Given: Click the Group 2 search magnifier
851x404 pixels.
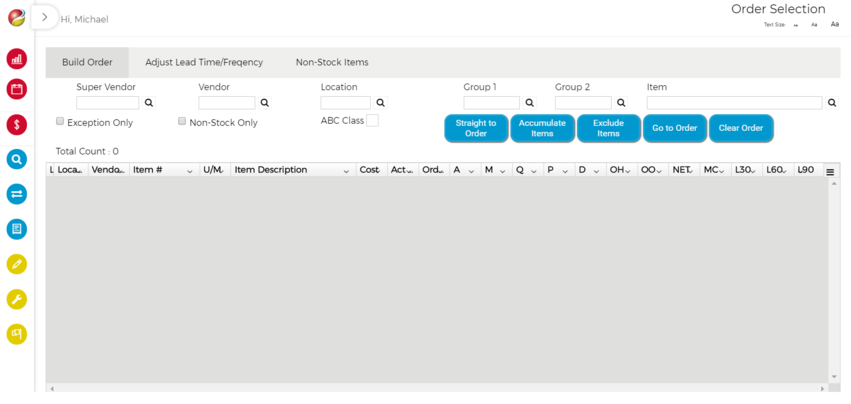Looking at the screenshot, I should point(621,103).
